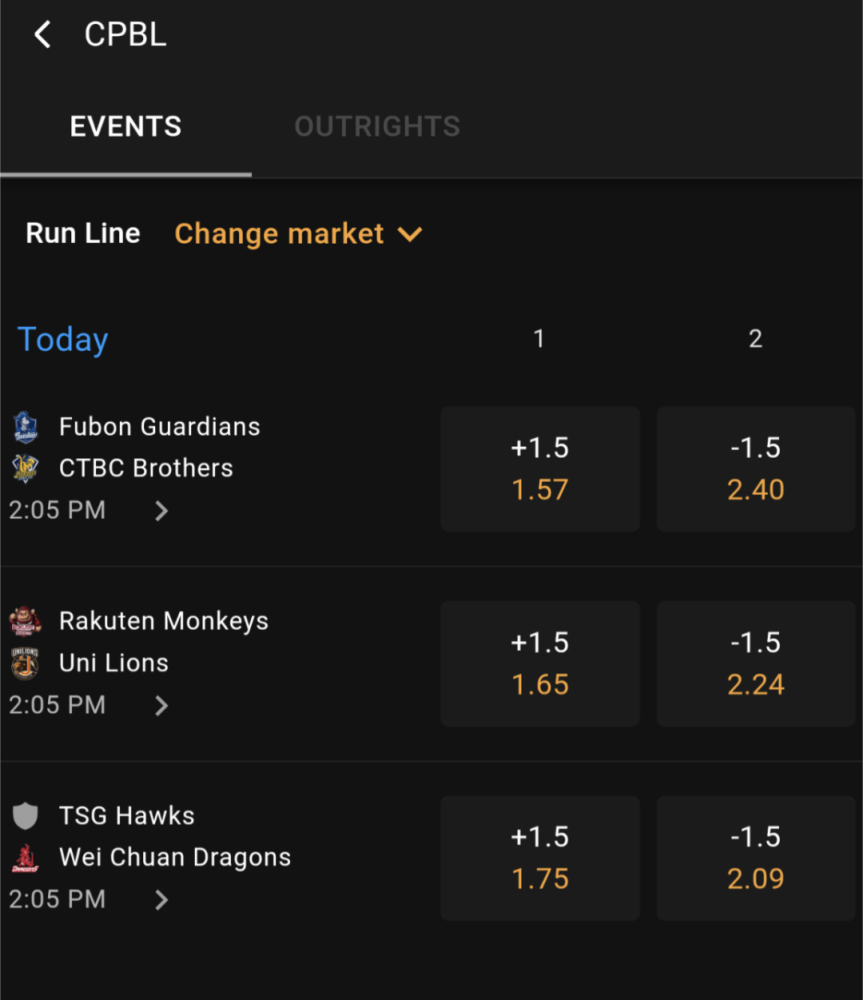Image resolution: width=863 pixels, height=1000 pixels.
Task: Click the TSG Hawks shield logo
Action: coord(26,816)
